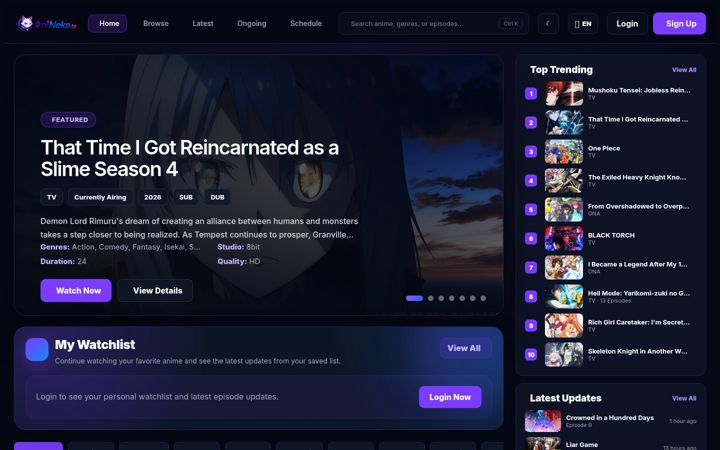Screen dimensions: 720x450
Task: Click the Login button in header
Action: click(x=627, y=23)
